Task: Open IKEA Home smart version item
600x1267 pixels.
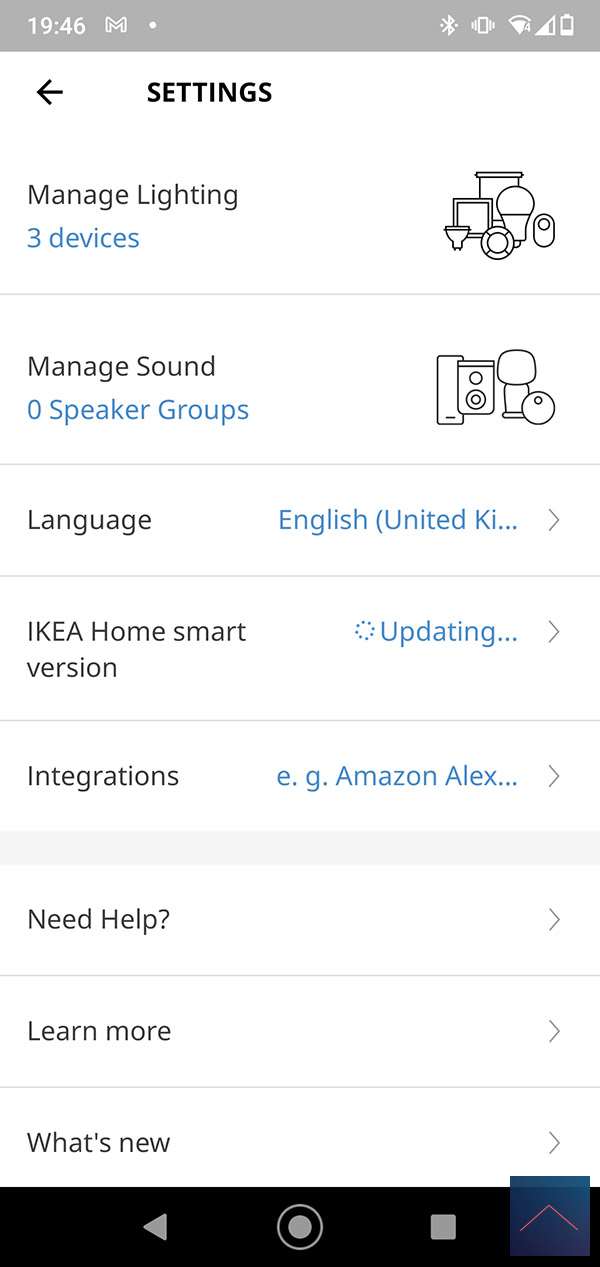Action: pyautogui.click(x=136, y=649)
